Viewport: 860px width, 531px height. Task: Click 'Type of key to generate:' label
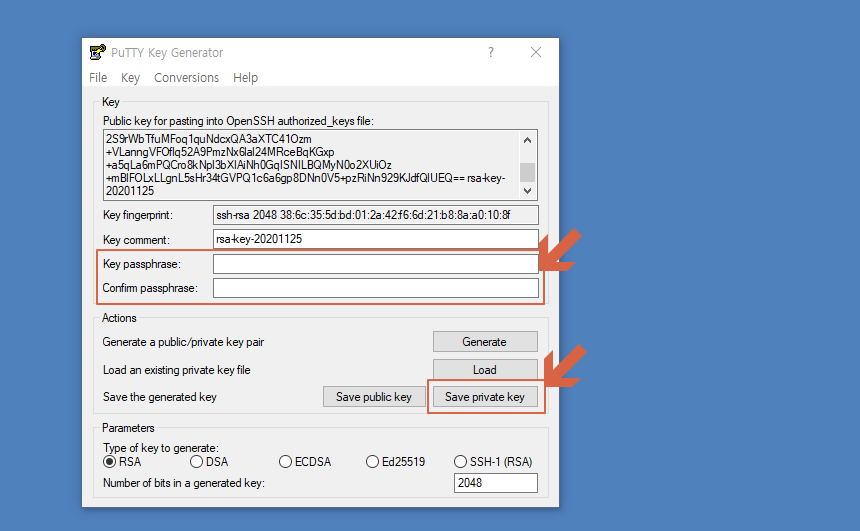pos(161,448)
